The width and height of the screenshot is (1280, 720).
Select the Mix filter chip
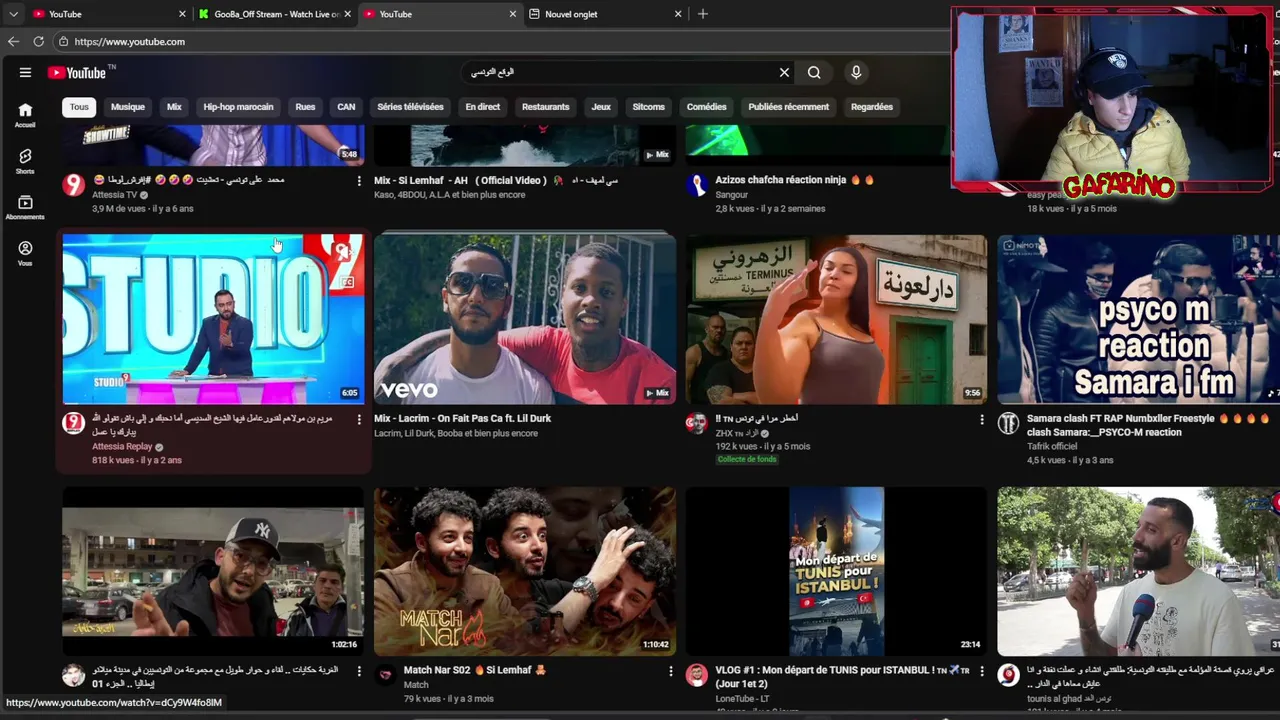tap(174, 107)
